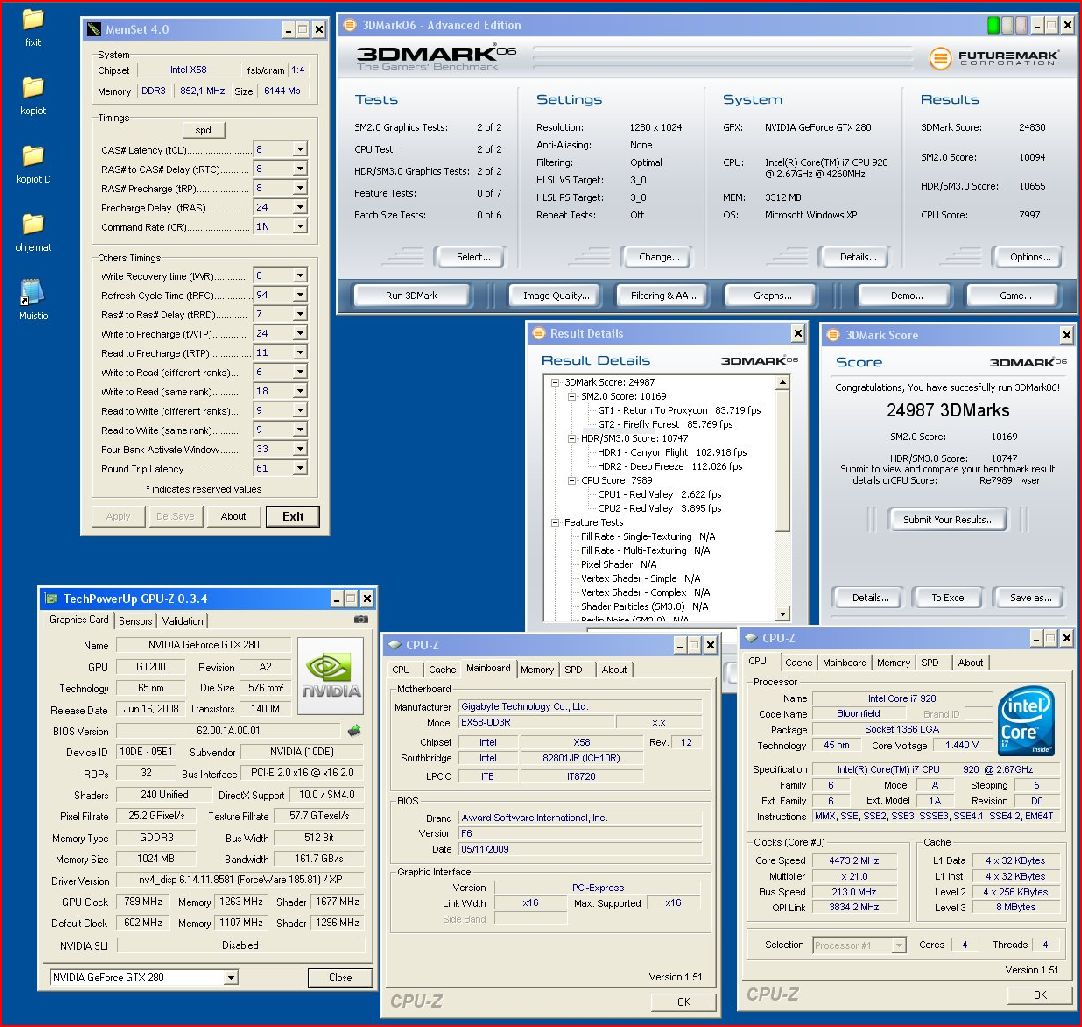Viewport: 1082px width, 1027px height.
Task: Open Command Rate (CR) dropdown
Action: 299,226
